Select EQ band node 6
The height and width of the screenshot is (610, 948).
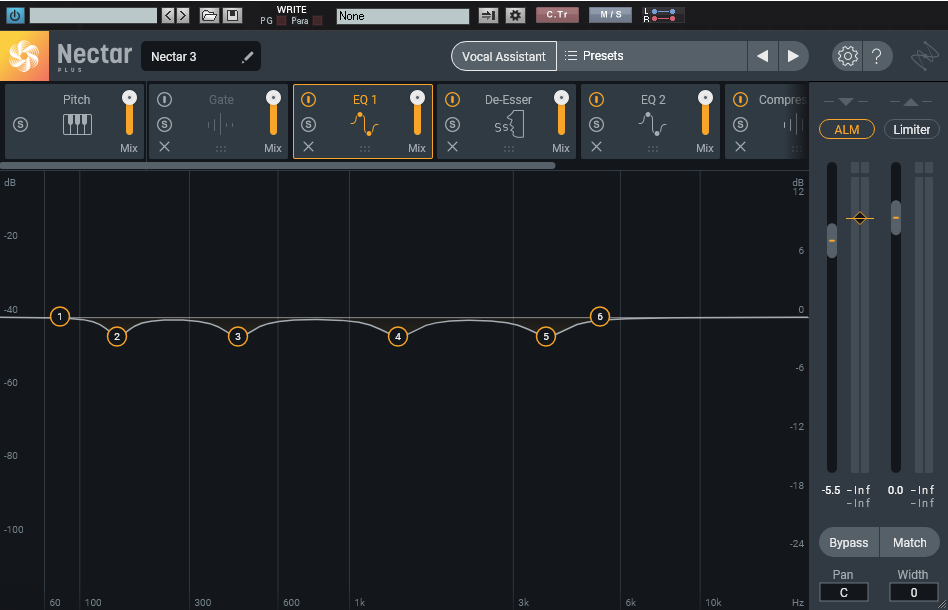coord(600,316)
